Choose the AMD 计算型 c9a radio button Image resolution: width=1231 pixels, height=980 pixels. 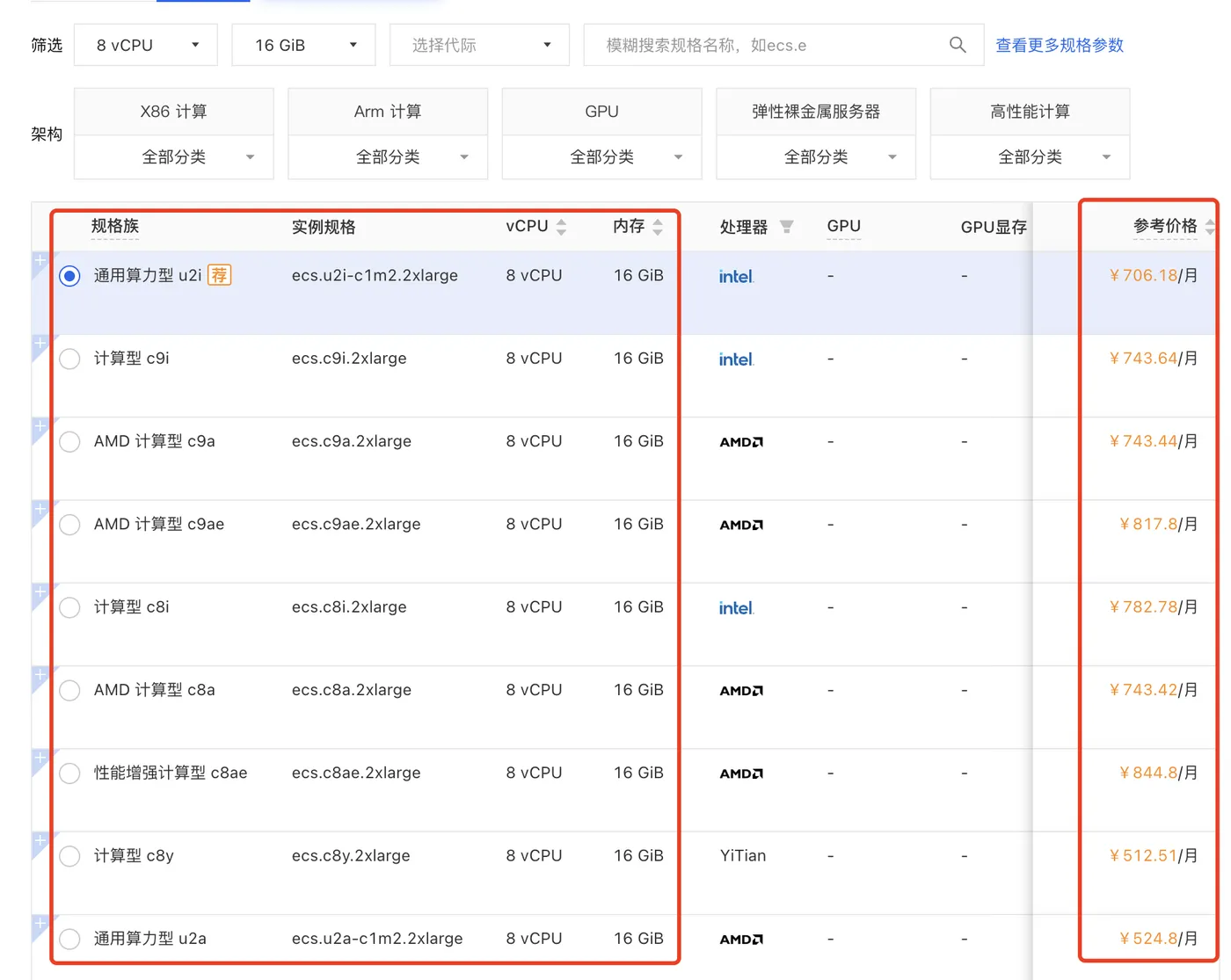(69, 441)
